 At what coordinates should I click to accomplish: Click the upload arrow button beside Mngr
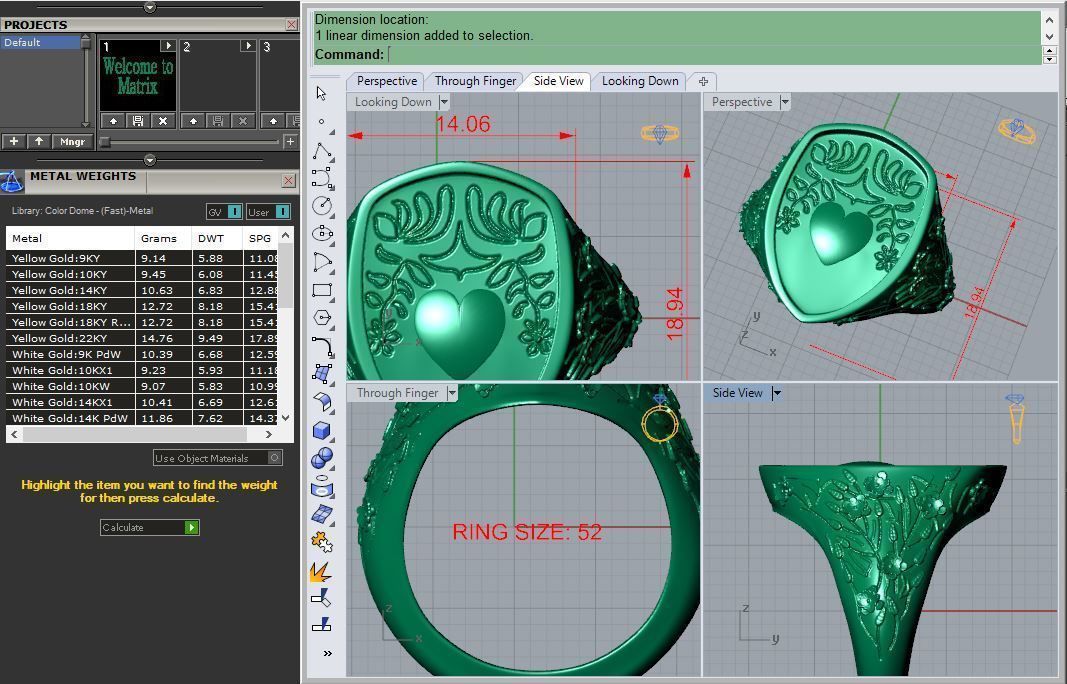pos(39,142)
